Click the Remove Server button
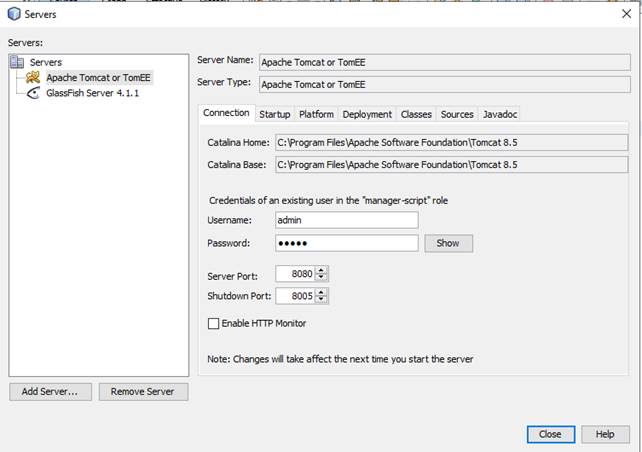Viewport: 642px width, 452px height. [x=143, y=392]
